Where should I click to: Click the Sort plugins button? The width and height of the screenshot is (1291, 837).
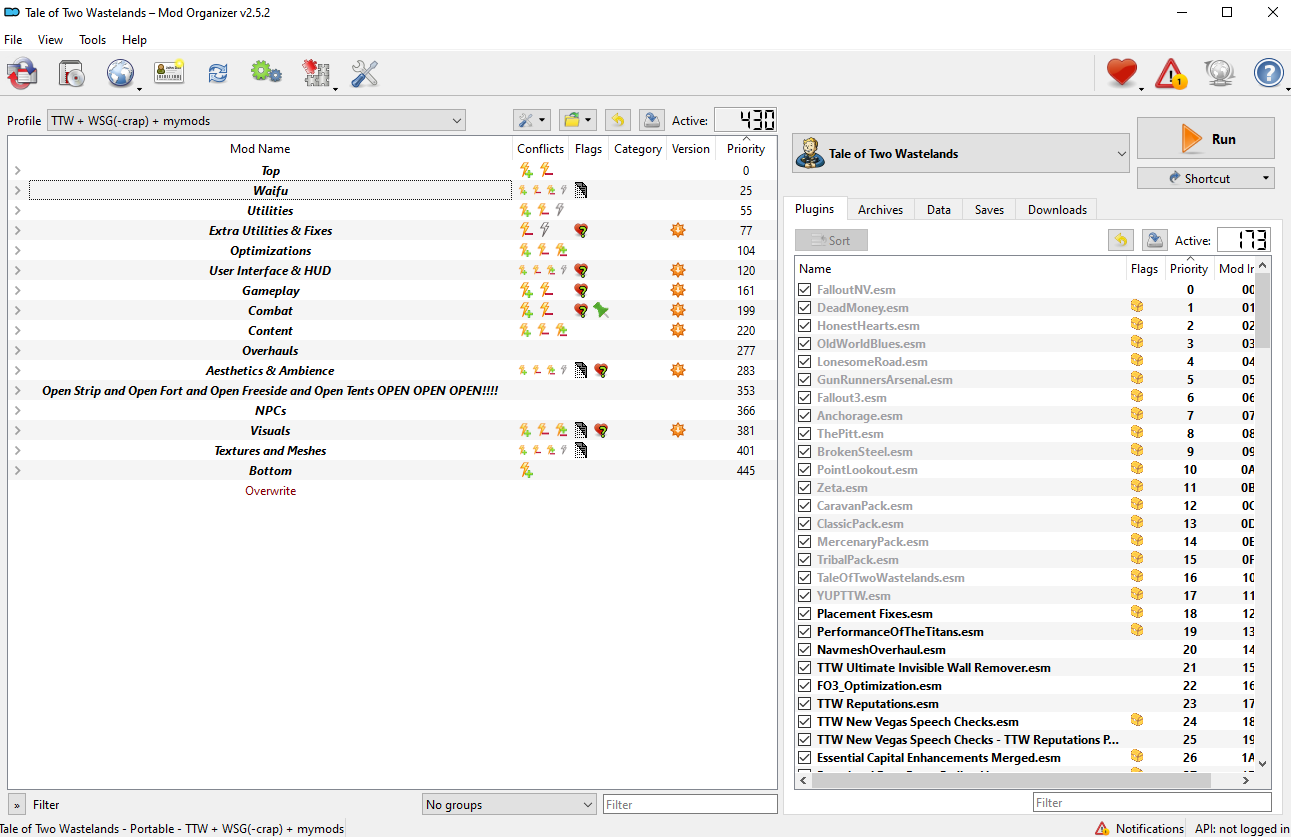tap(831, 240)
